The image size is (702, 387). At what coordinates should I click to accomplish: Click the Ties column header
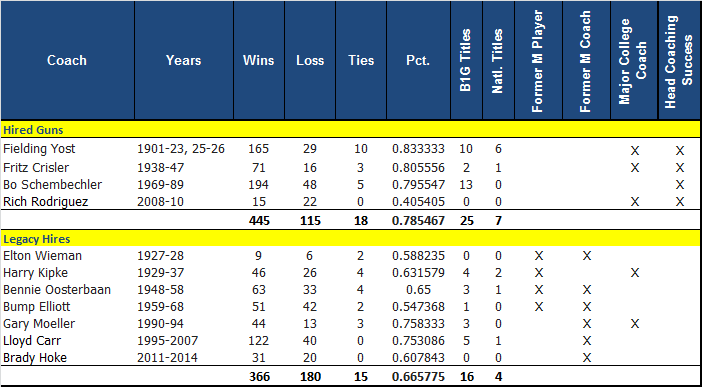(361, 60)
